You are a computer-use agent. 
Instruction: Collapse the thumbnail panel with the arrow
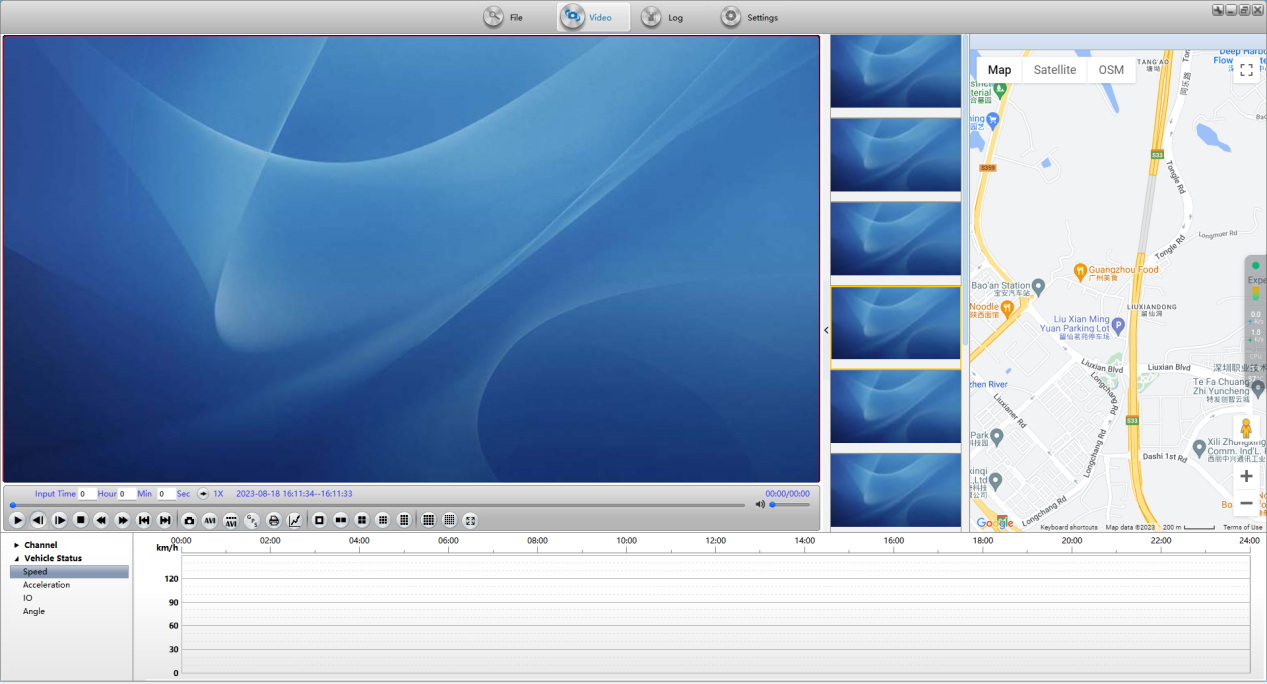(826, 330)
